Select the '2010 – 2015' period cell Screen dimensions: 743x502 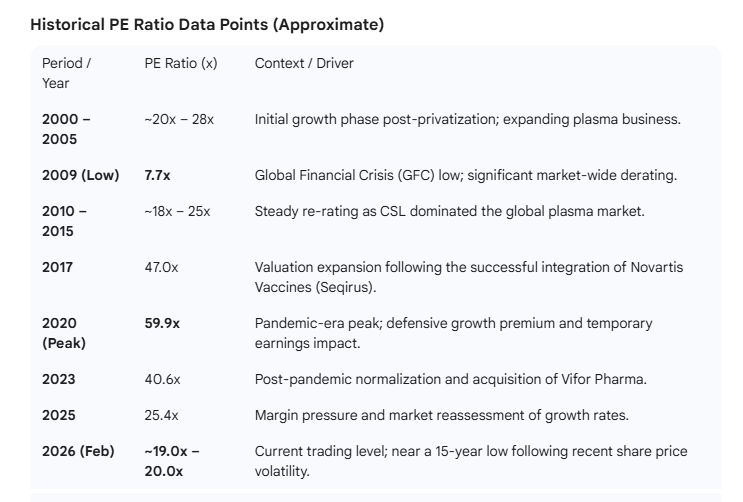point(64,221)
